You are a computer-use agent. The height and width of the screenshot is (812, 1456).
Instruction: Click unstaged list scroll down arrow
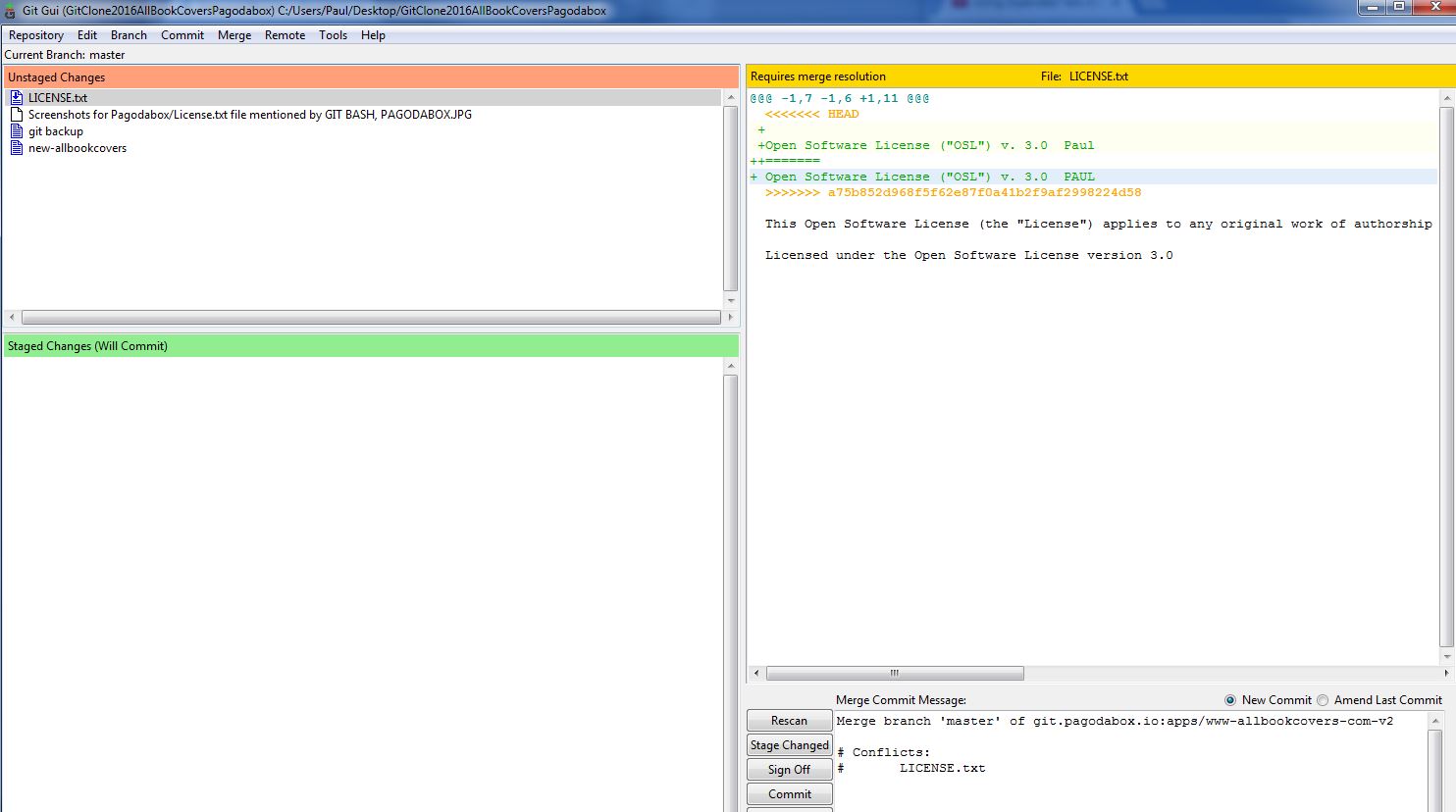[x=730, y=300]
